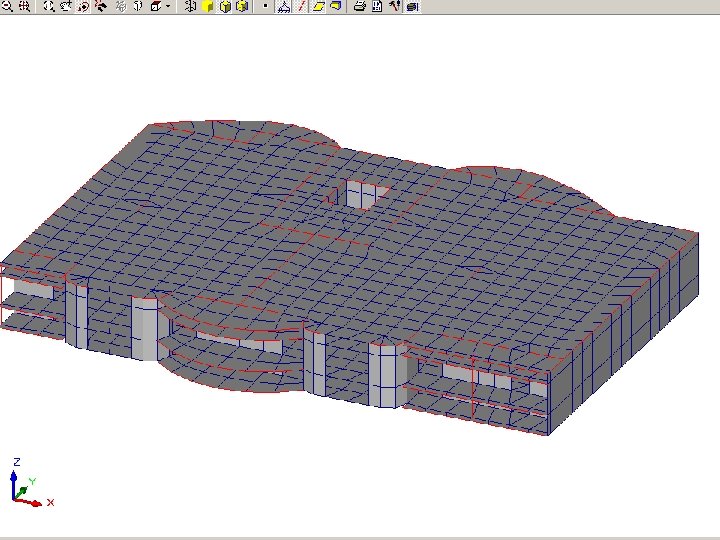The height and width of the screenshot is (540, 720).
Task: Click the stacked layers icon
Action: click(412, 6)
